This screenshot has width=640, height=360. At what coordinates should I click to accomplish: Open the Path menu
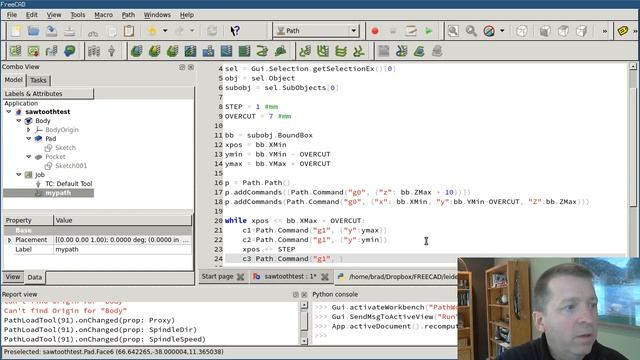(128, 15)
